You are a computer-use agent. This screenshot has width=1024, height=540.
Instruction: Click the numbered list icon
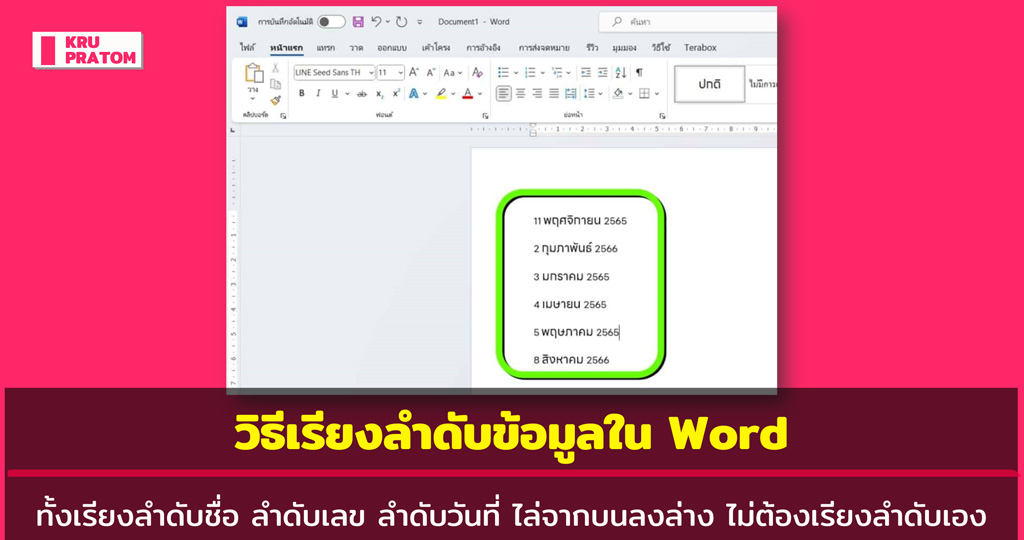530,72
